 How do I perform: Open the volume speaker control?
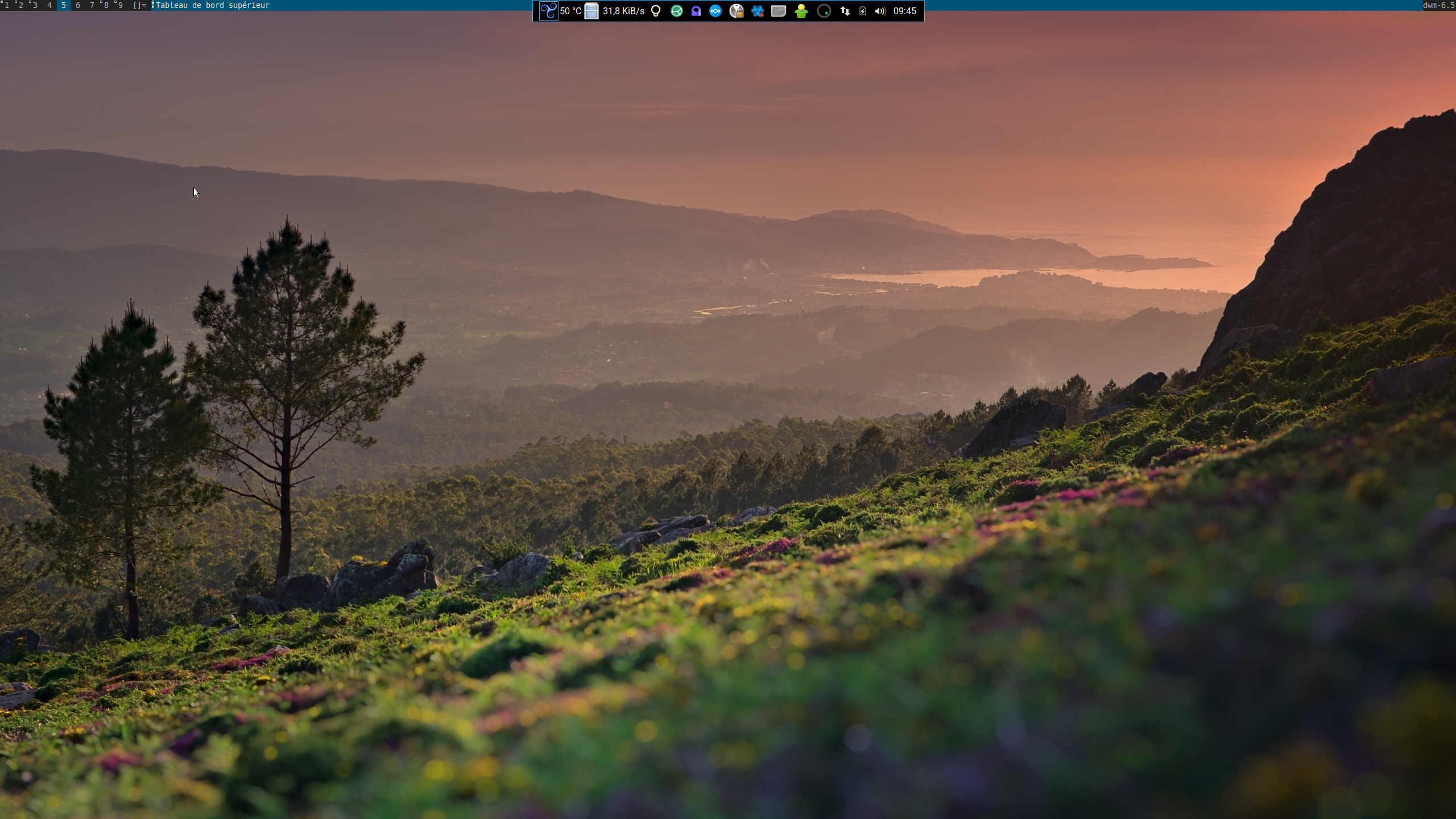tap(880, 11)
